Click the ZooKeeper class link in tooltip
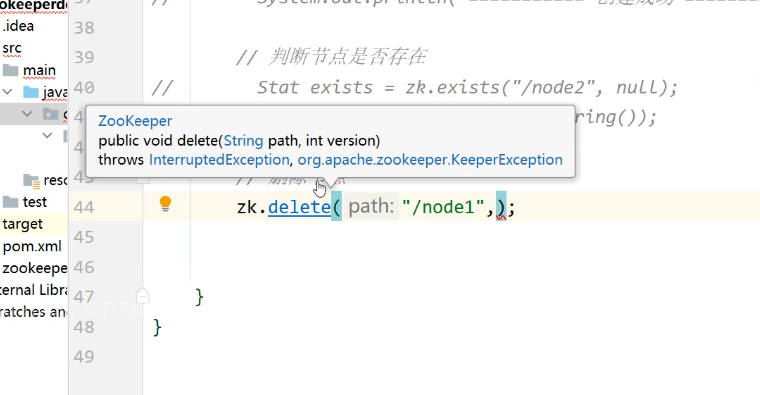 click(135, 121)
